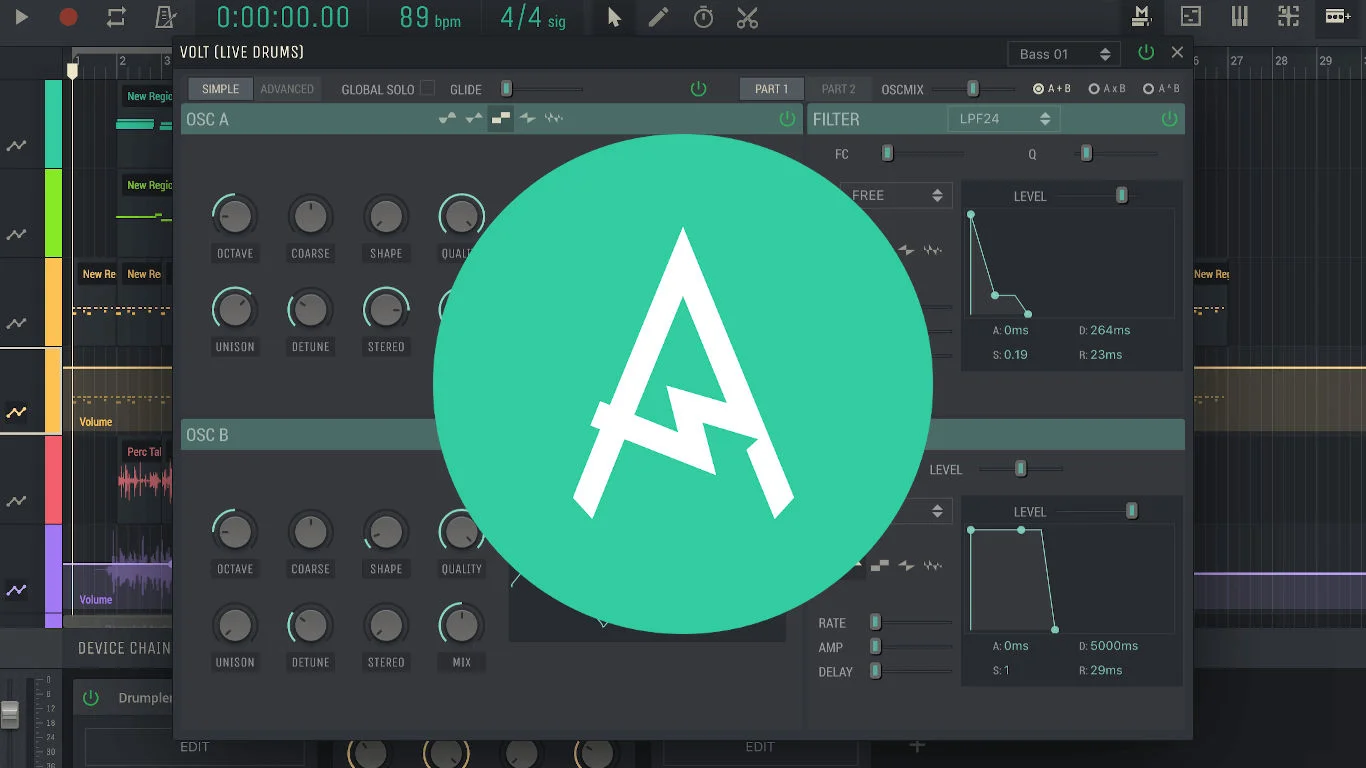Toggle the metronome icon
This screenshot has width=1366, height=768.
tap(166, 17)
